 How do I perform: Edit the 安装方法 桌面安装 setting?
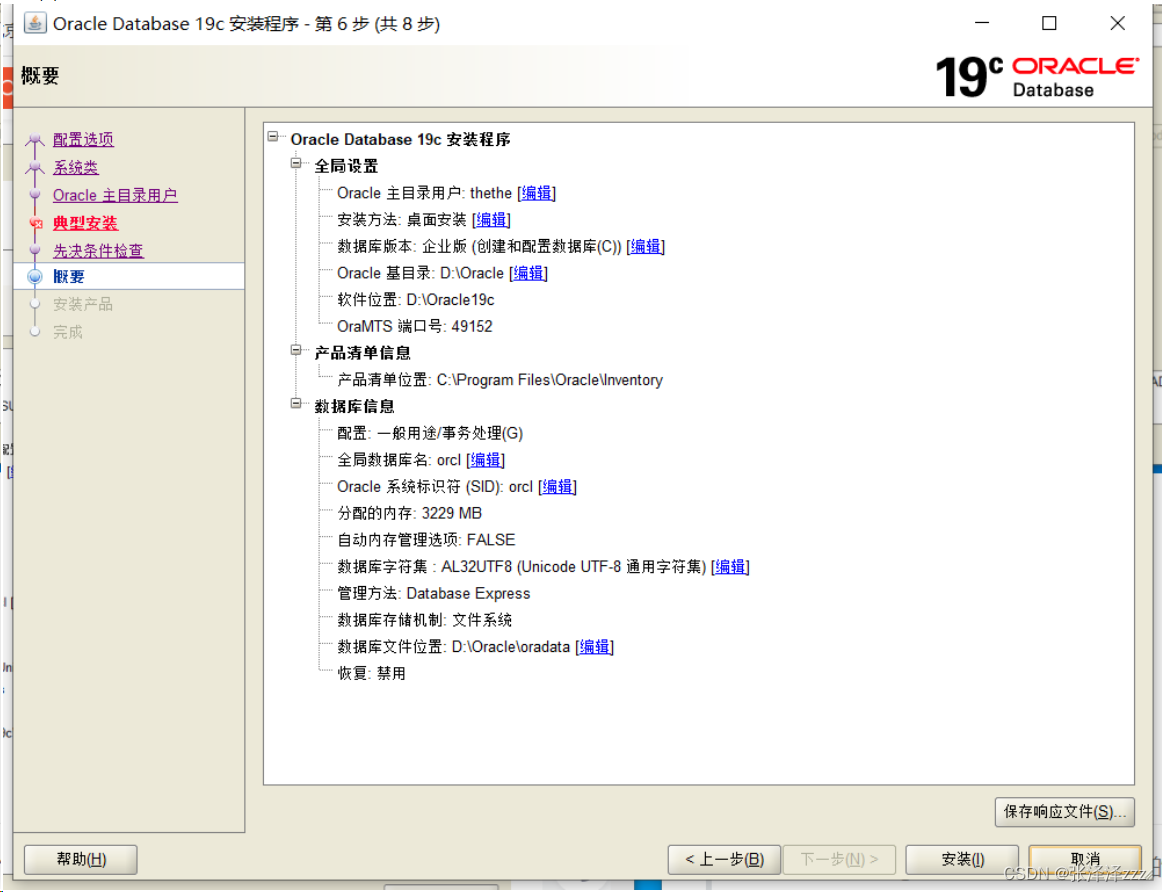[x=491, y=220]
